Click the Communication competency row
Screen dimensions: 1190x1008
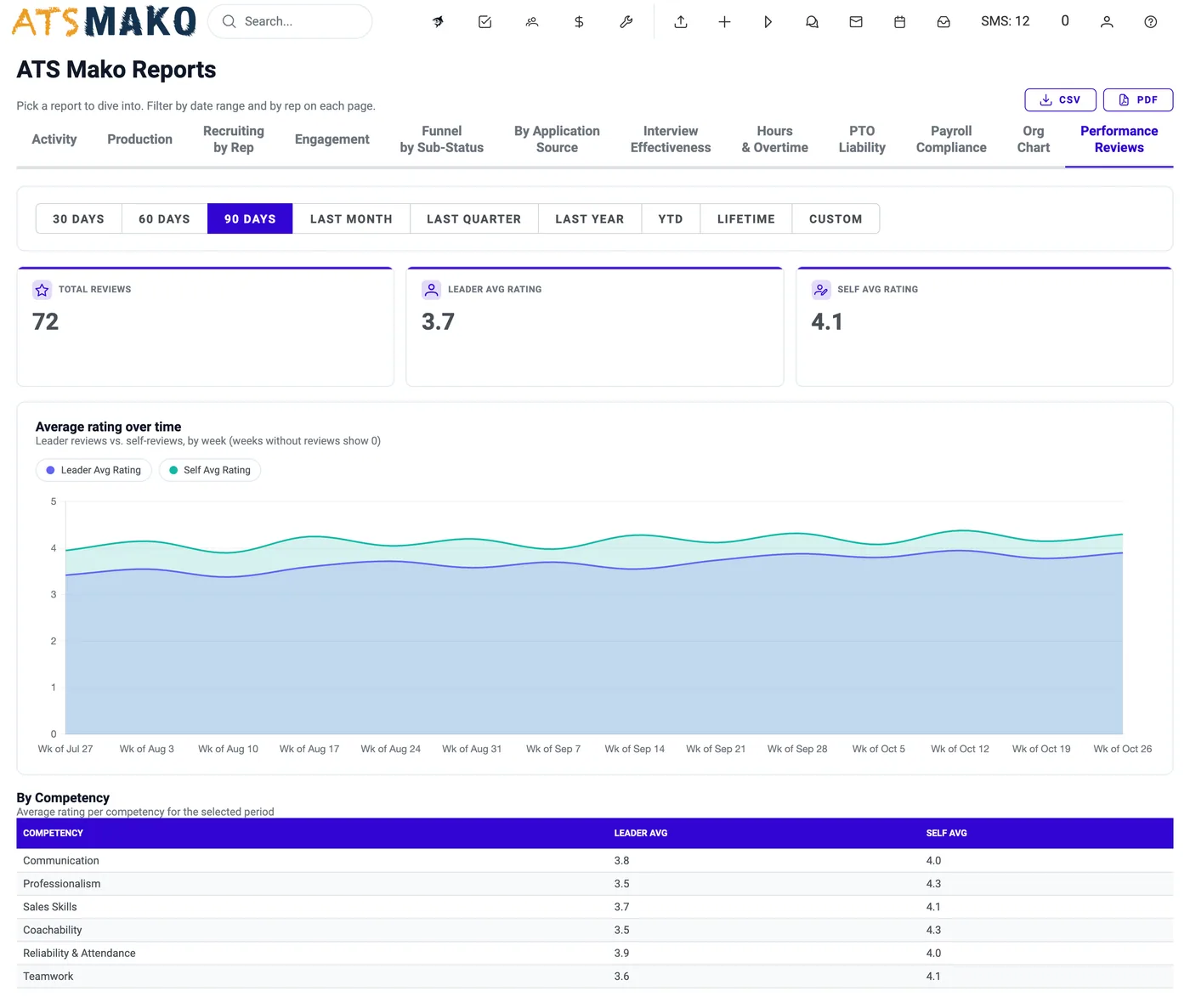(595, 861)
